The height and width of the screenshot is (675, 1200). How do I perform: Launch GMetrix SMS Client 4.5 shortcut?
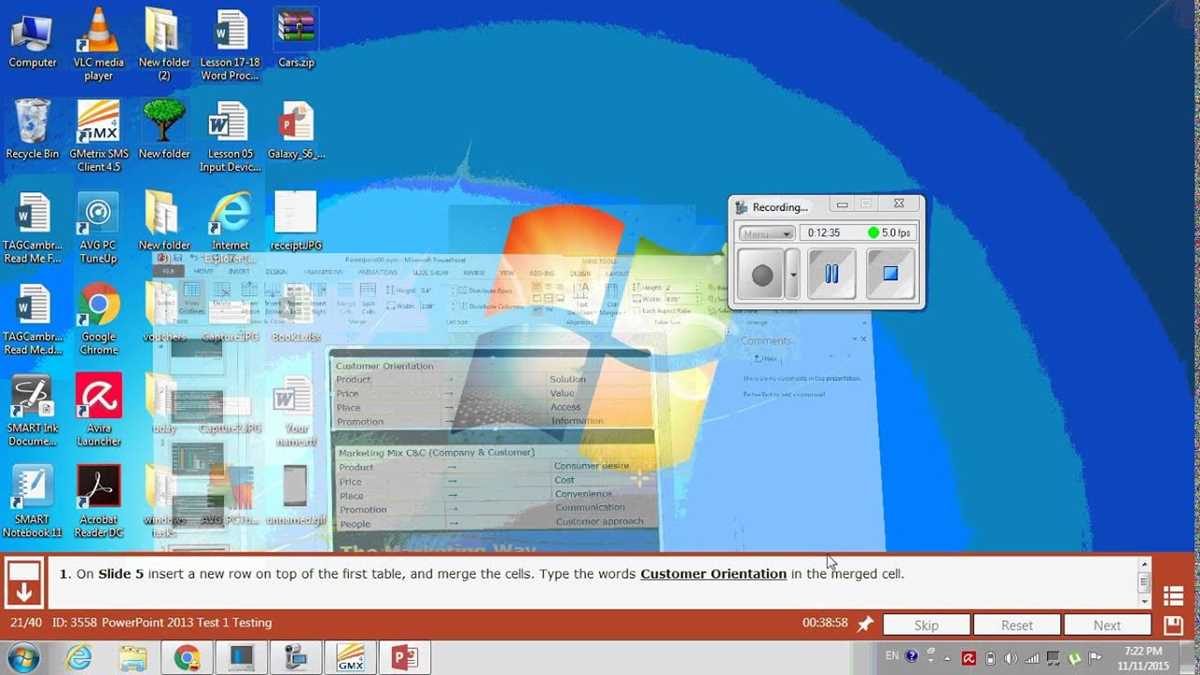[98, 136]
